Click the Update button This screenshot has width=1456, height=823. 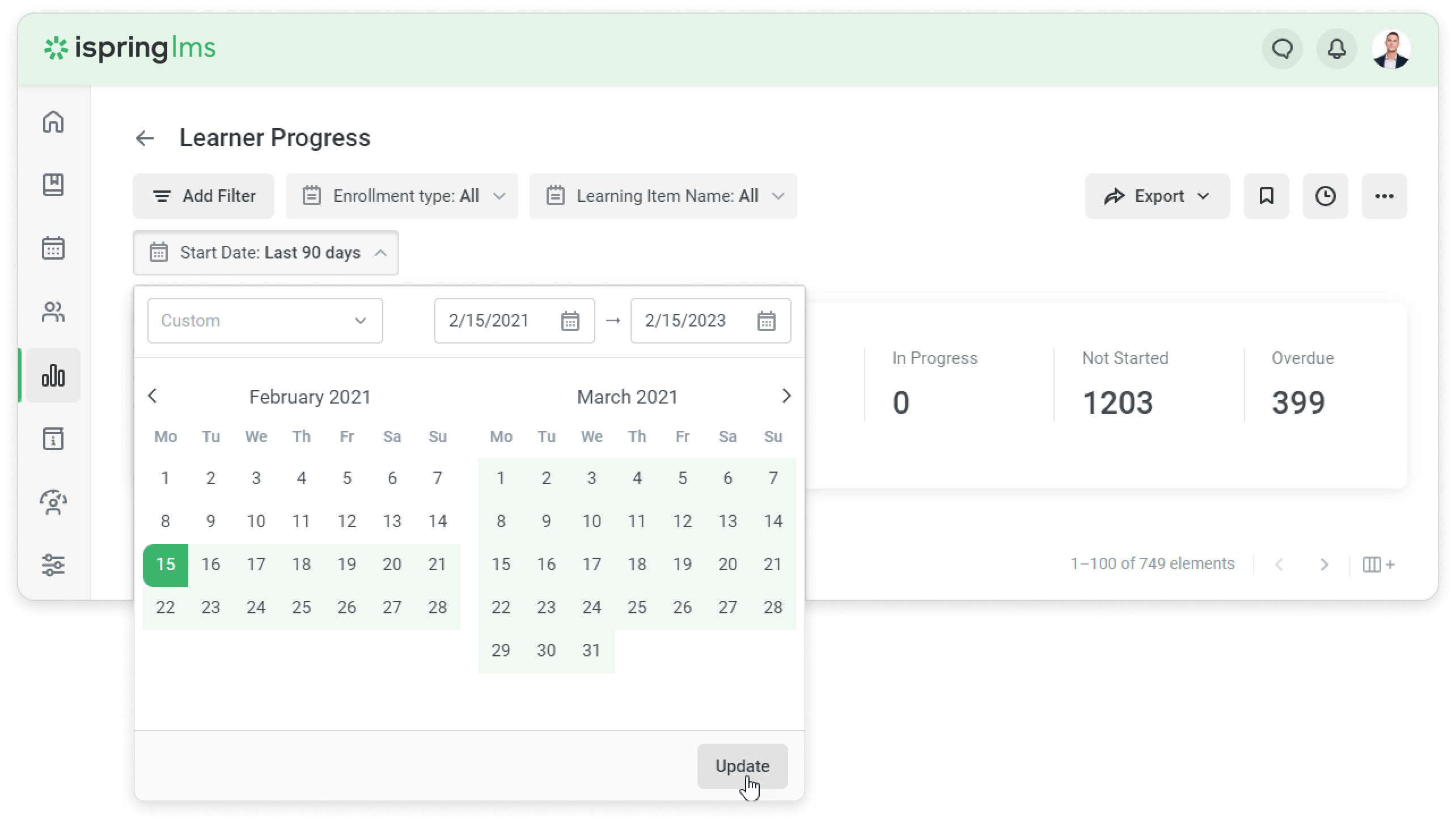tap(742, 766)
